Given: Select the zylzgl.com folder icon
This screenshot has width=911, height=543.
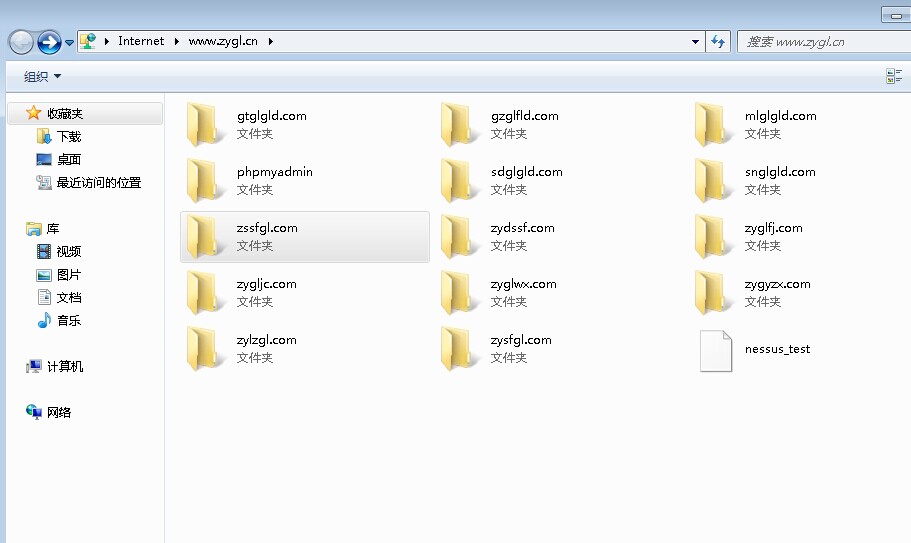Looking at the screenshot, I should point(205,348).
